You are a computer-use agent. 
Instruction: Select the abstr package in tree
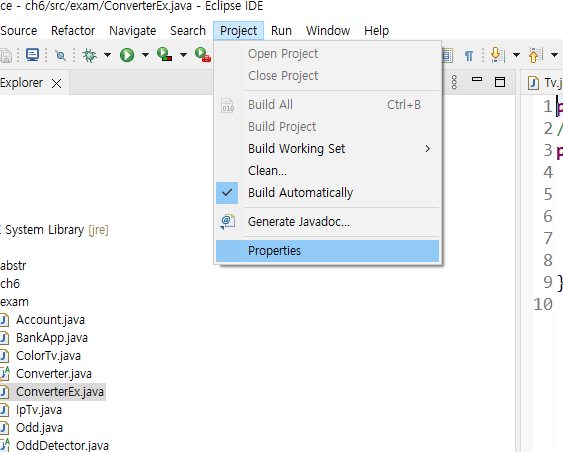click(13, 266)
